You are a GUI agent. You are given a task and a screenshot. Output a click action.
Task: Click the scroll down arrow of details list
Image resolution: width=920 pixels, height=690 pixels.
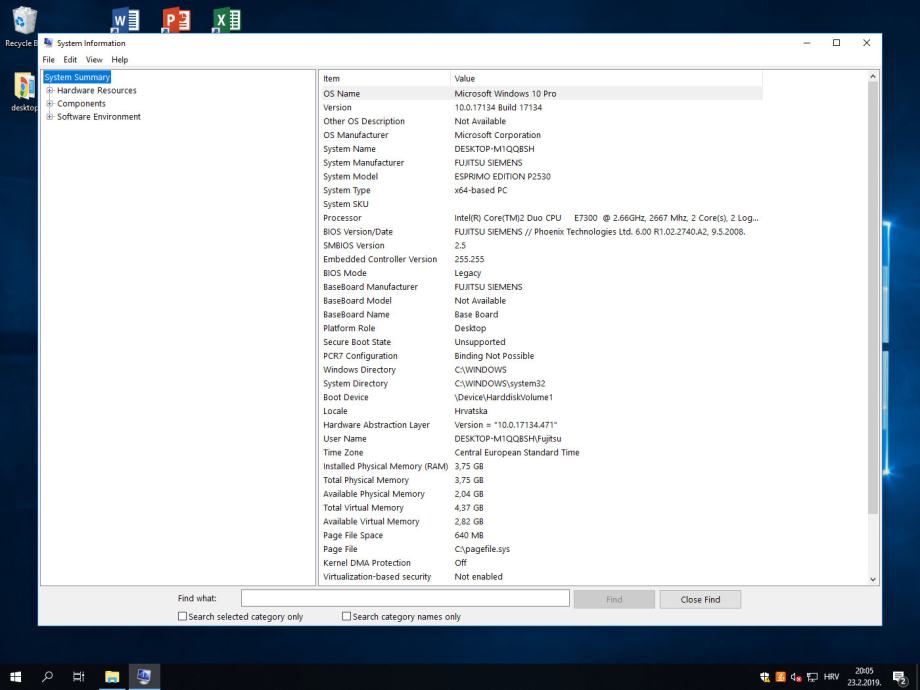[x=873, y=579]
